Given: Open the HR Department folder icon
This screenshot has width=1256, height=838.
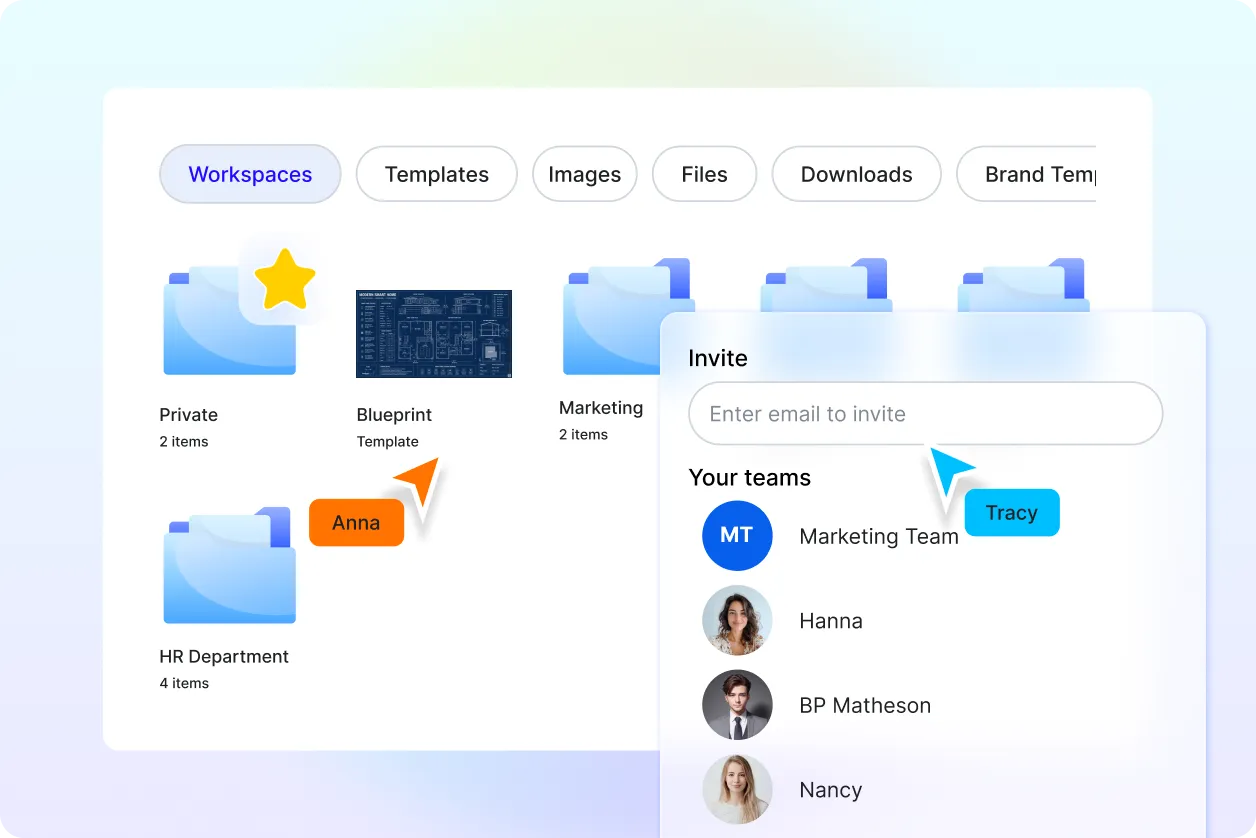Looking at the screenshot, I should (230, 565).
